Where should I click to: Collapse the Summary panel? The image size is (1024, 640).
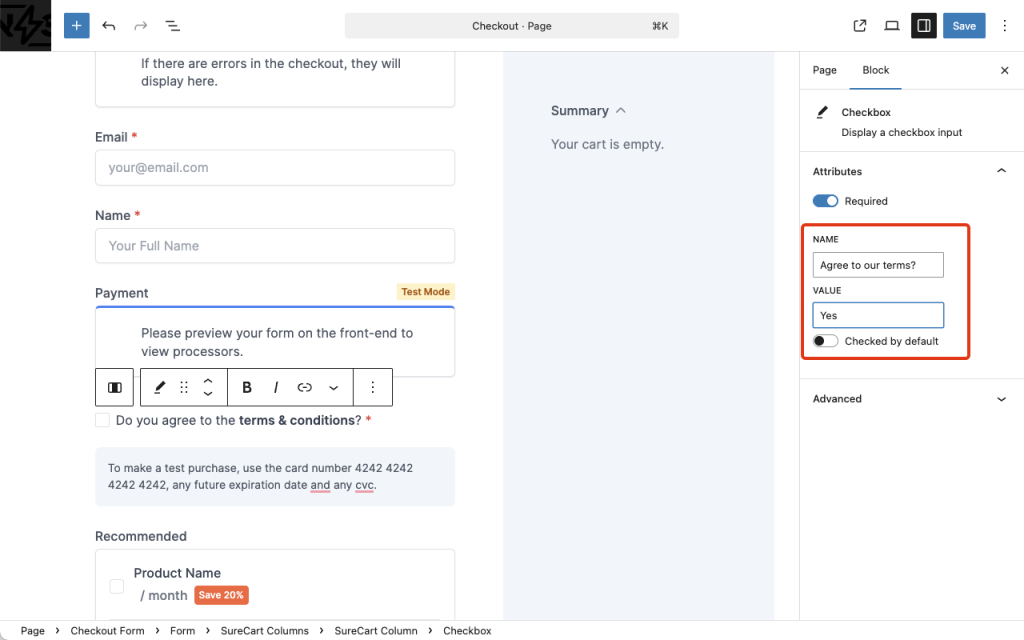620,110
